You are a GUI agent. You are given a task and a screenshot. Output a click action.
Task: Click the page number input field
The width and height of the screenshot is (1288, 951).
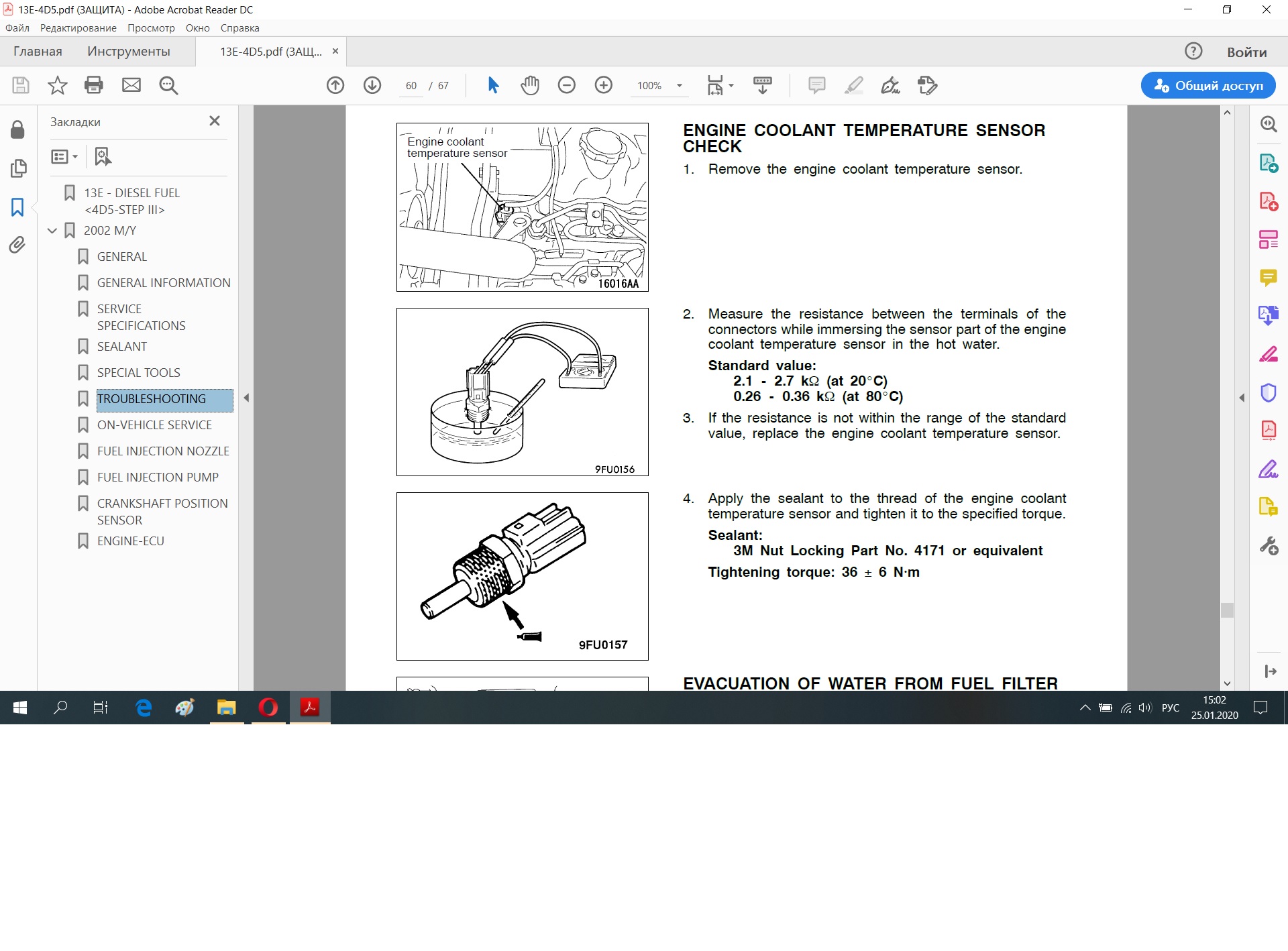411,86
